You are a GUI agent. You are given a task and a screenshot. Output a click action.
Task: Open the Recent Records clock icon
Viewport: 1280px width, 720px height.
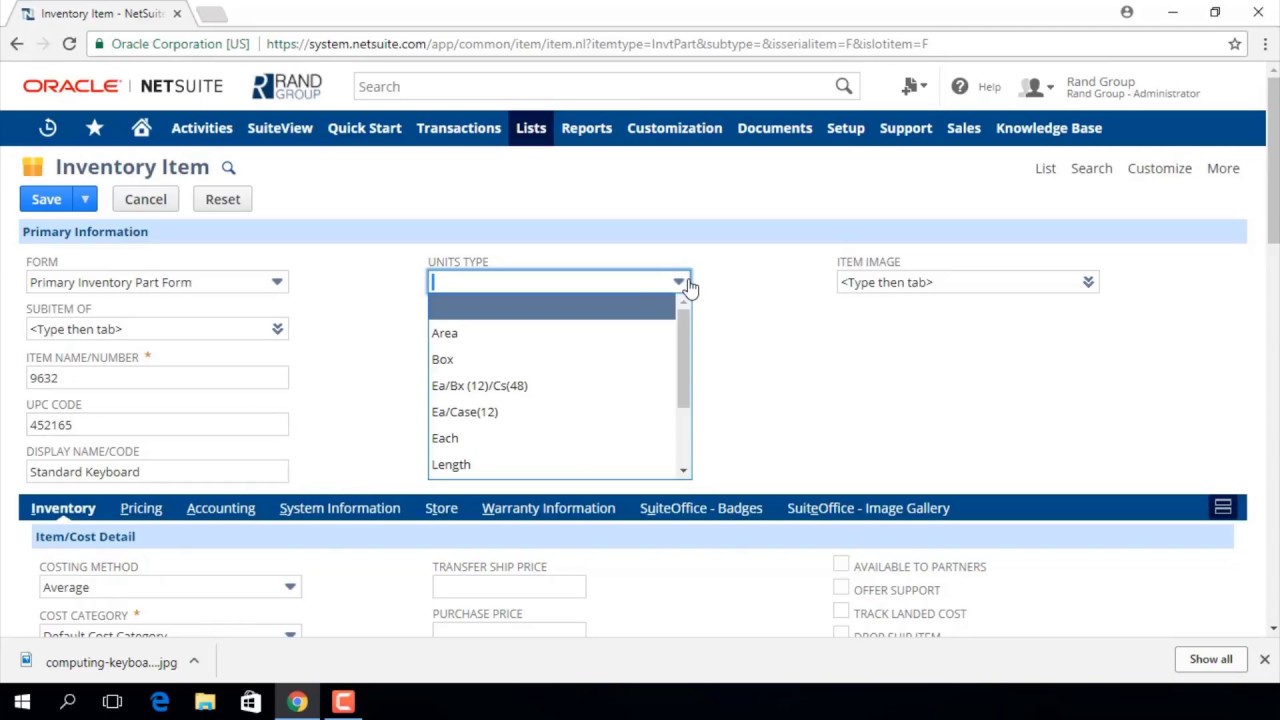[48, 128]
